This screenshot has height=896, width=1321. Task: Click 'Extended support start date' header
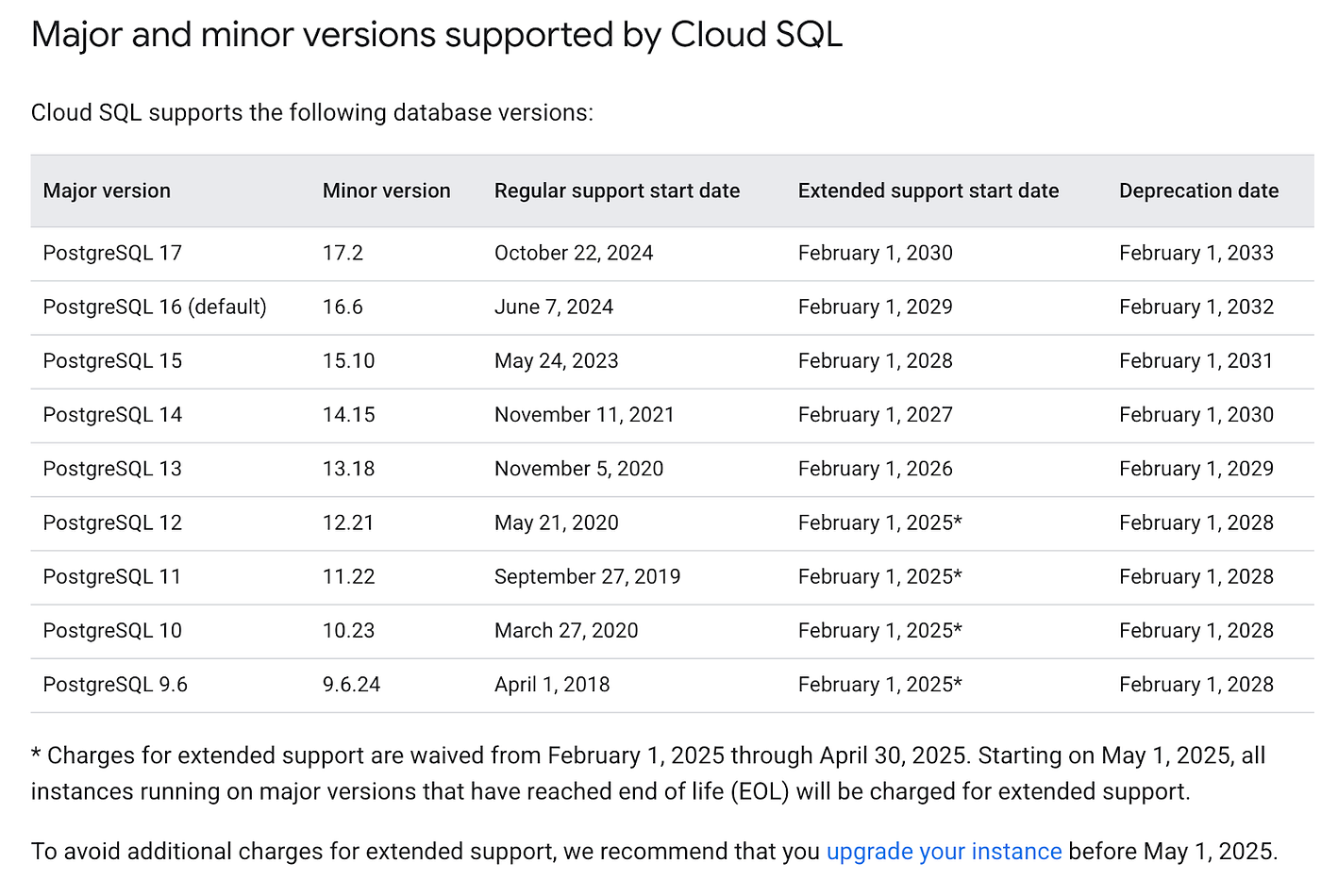pos(928,191)
